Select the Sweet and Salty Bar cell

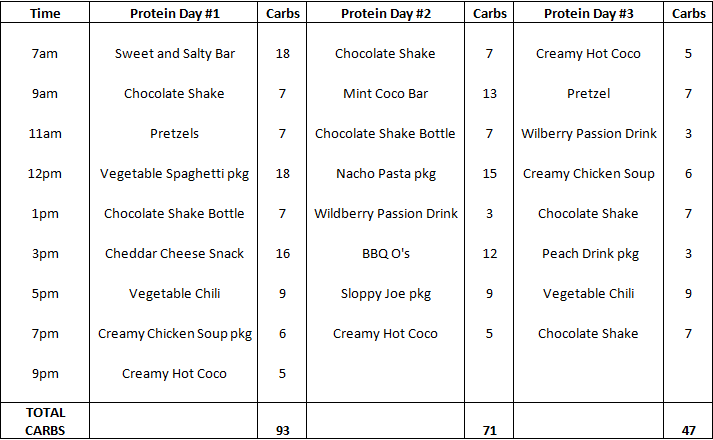[175, 53]
